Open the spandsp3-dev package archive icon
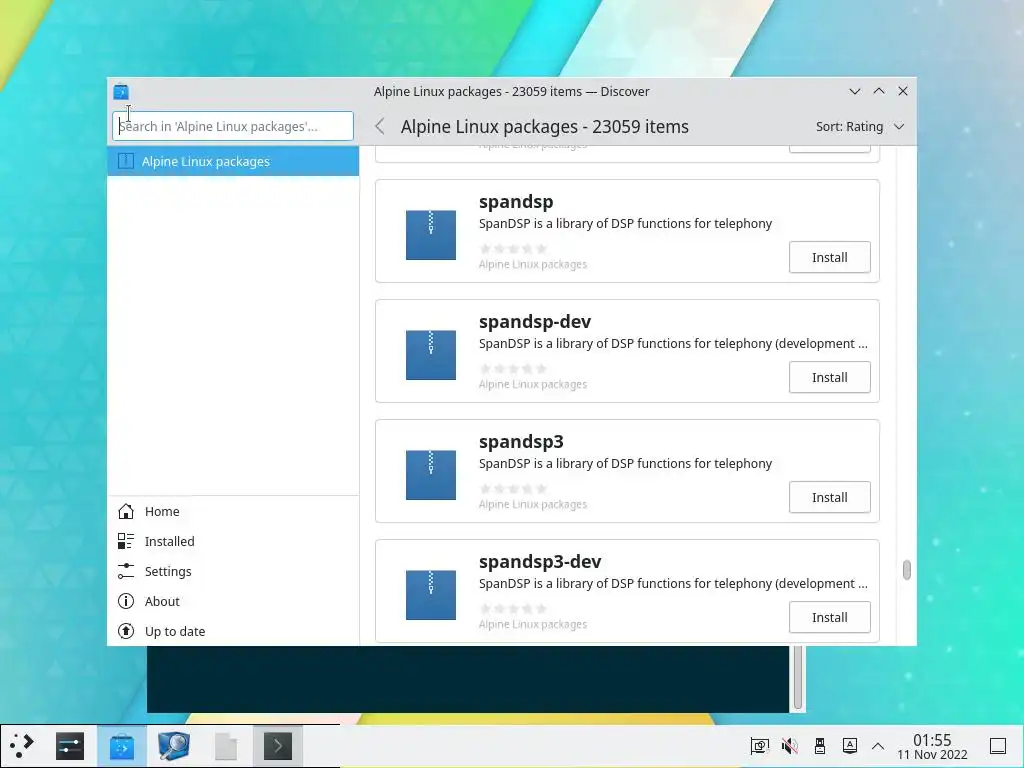 (x=431, y=595)
